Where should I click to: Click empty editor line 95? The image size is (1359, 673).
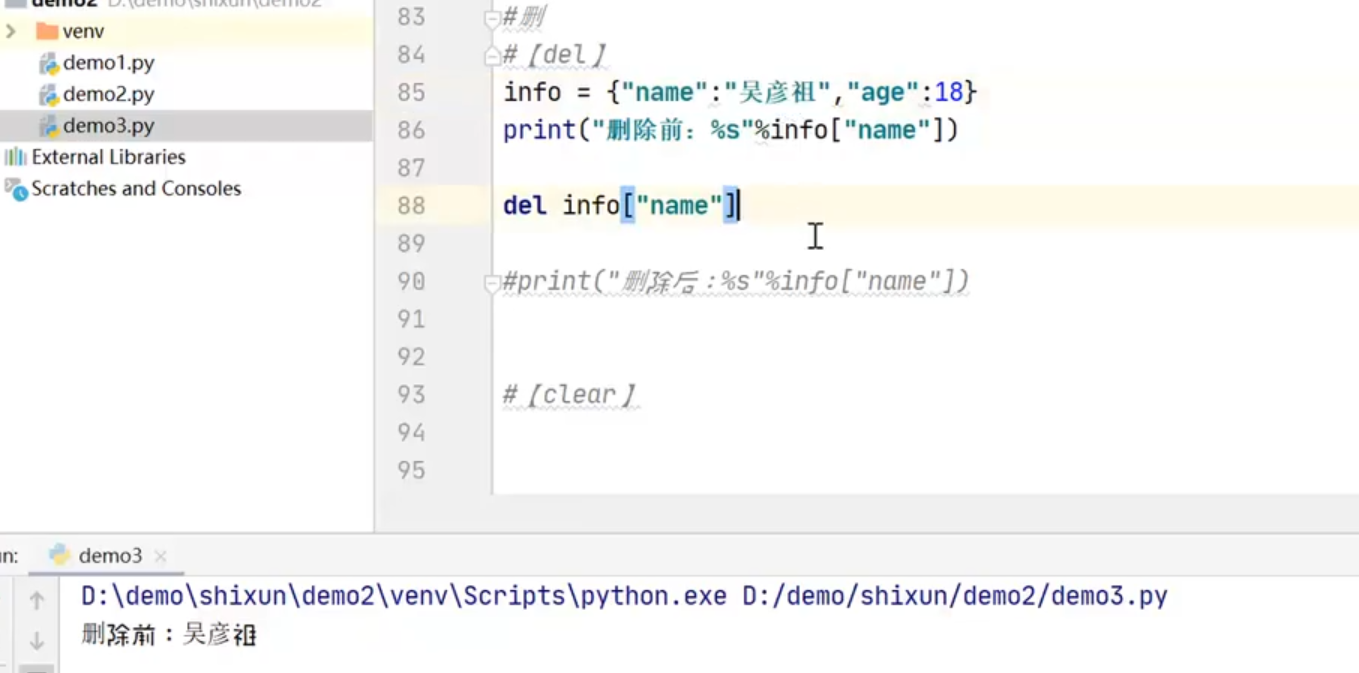[x=925, y=470]
